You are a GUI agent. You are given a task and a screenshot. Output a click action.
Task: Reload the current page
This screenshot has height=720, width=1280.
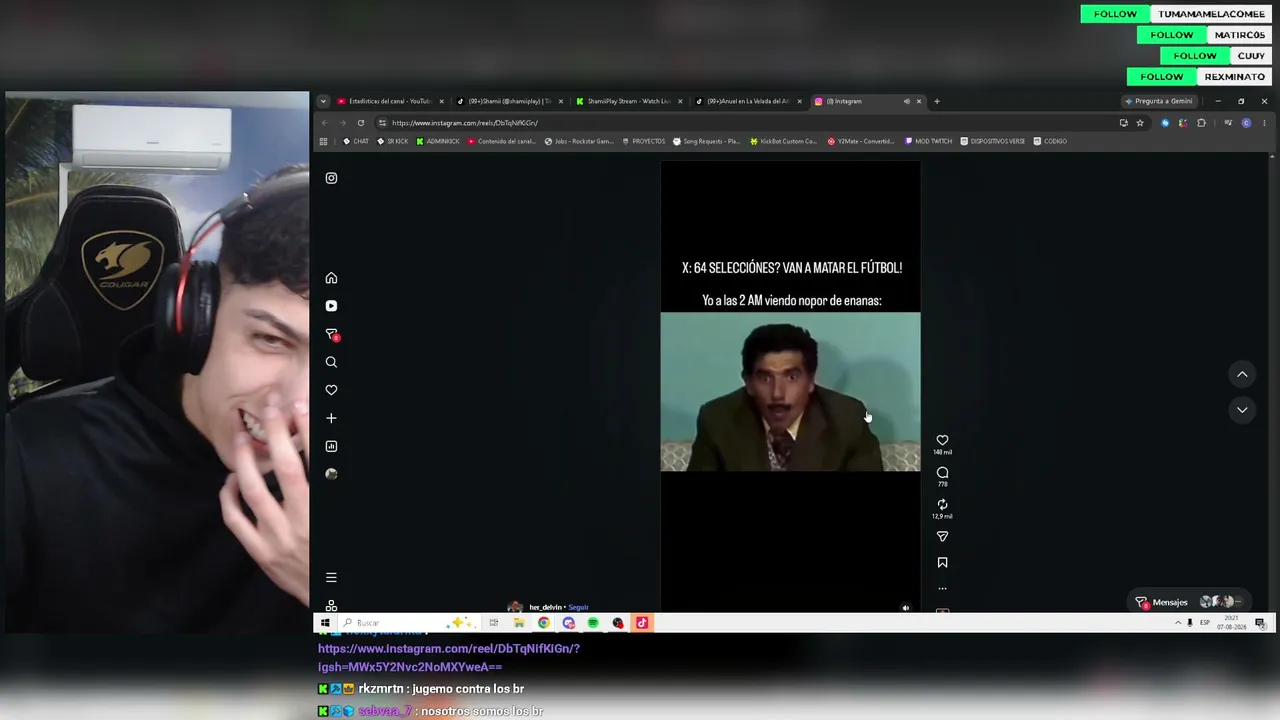[361, 123]
